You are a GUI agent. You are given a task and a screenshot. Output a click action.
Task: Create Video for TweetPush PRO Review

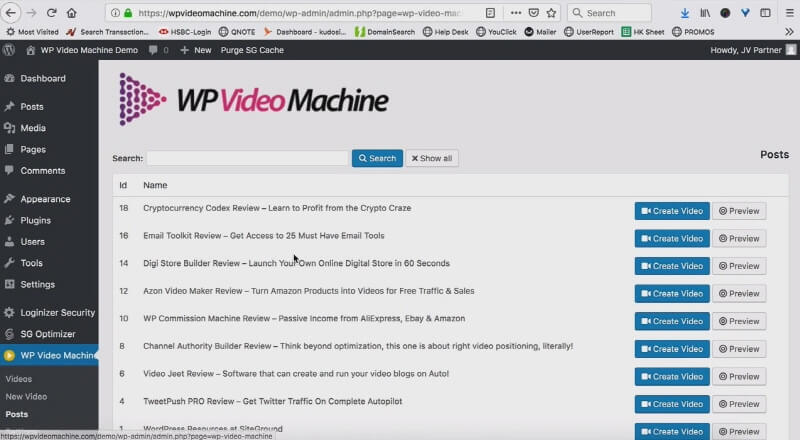tap(672, 404)
